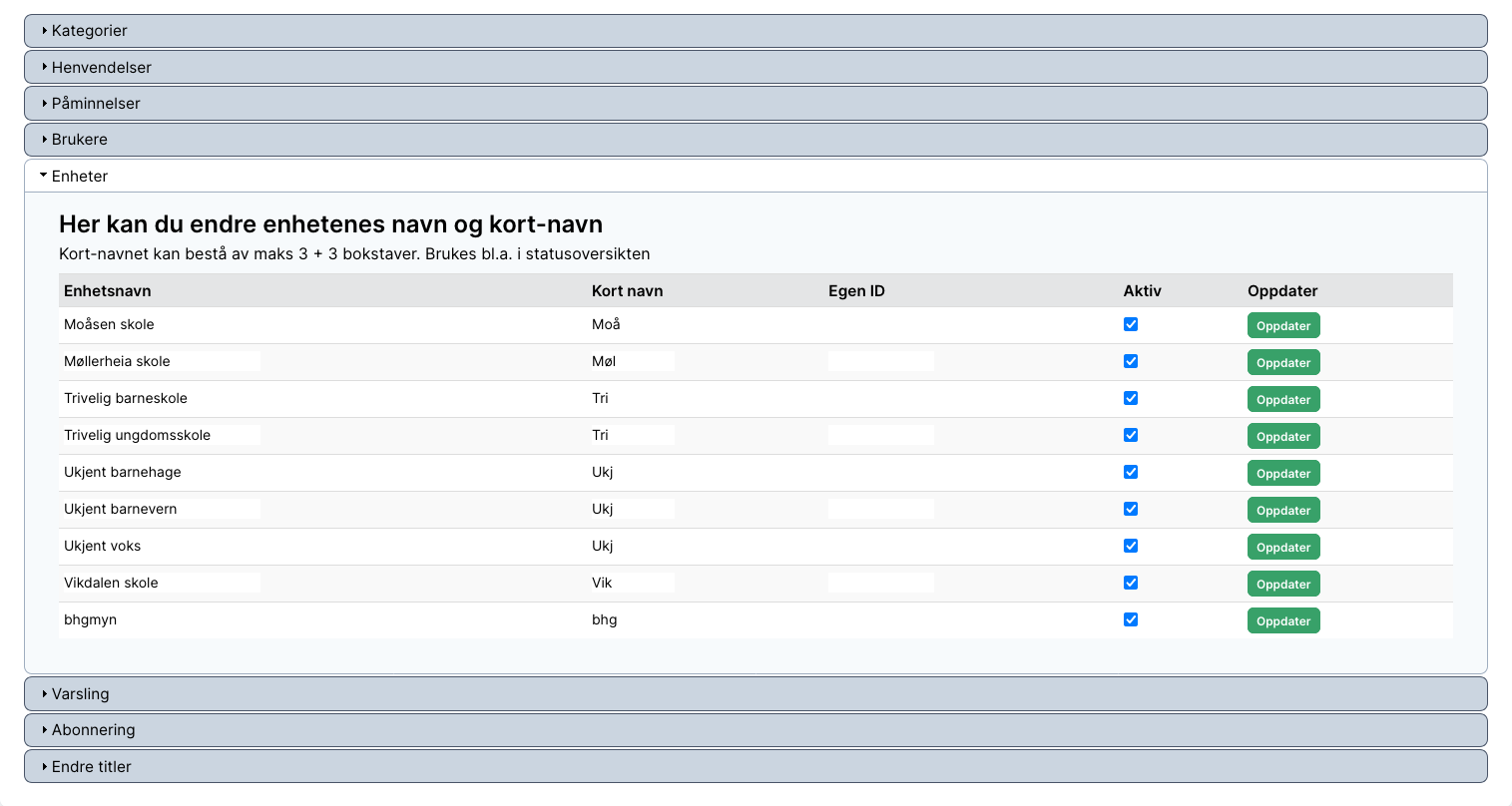Edit the Møllerheia skole name field
Screen dimensions: 1512x806
pos(162,361)
